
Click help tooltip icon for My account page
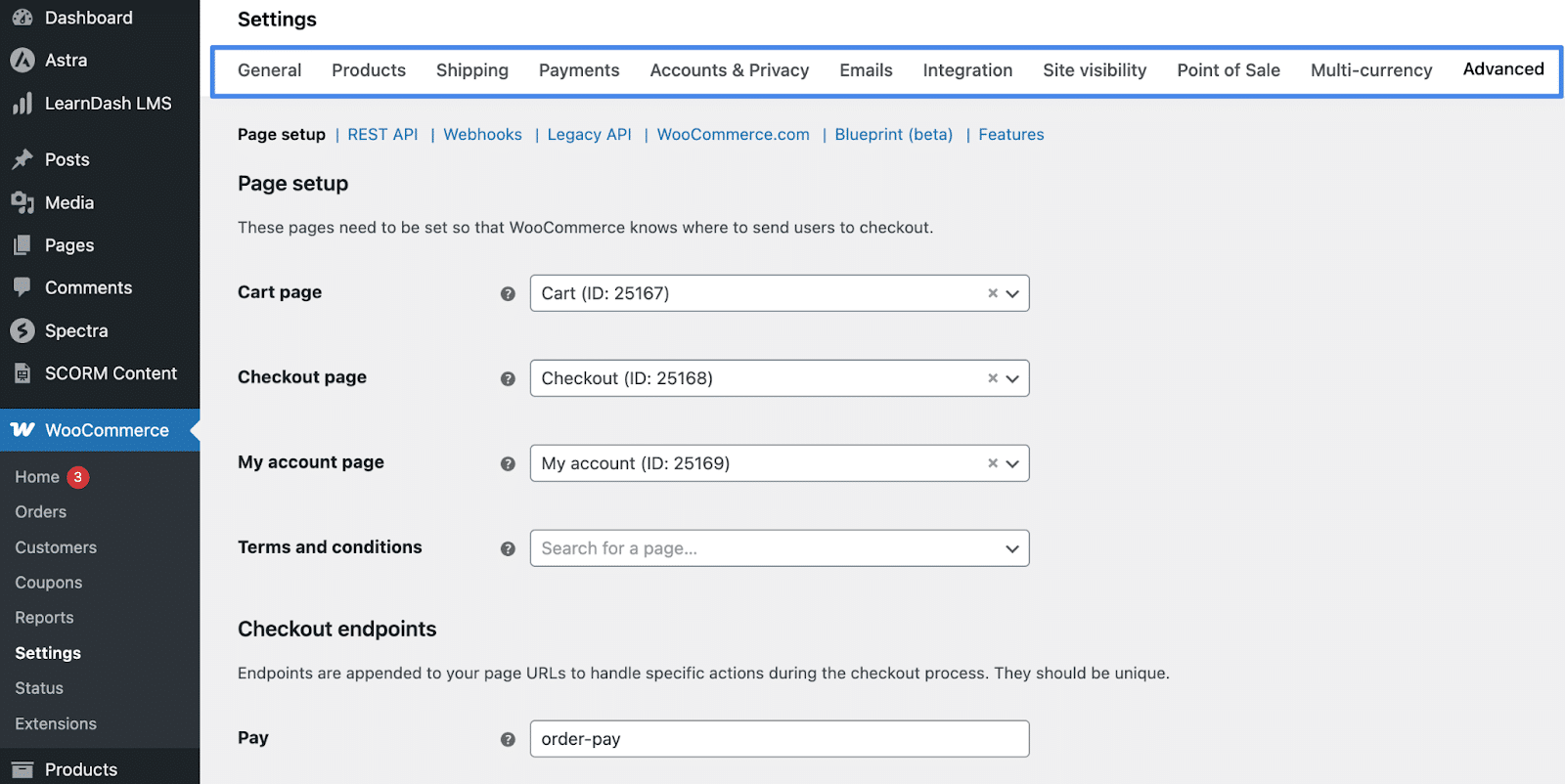click(x=508, y=463)
